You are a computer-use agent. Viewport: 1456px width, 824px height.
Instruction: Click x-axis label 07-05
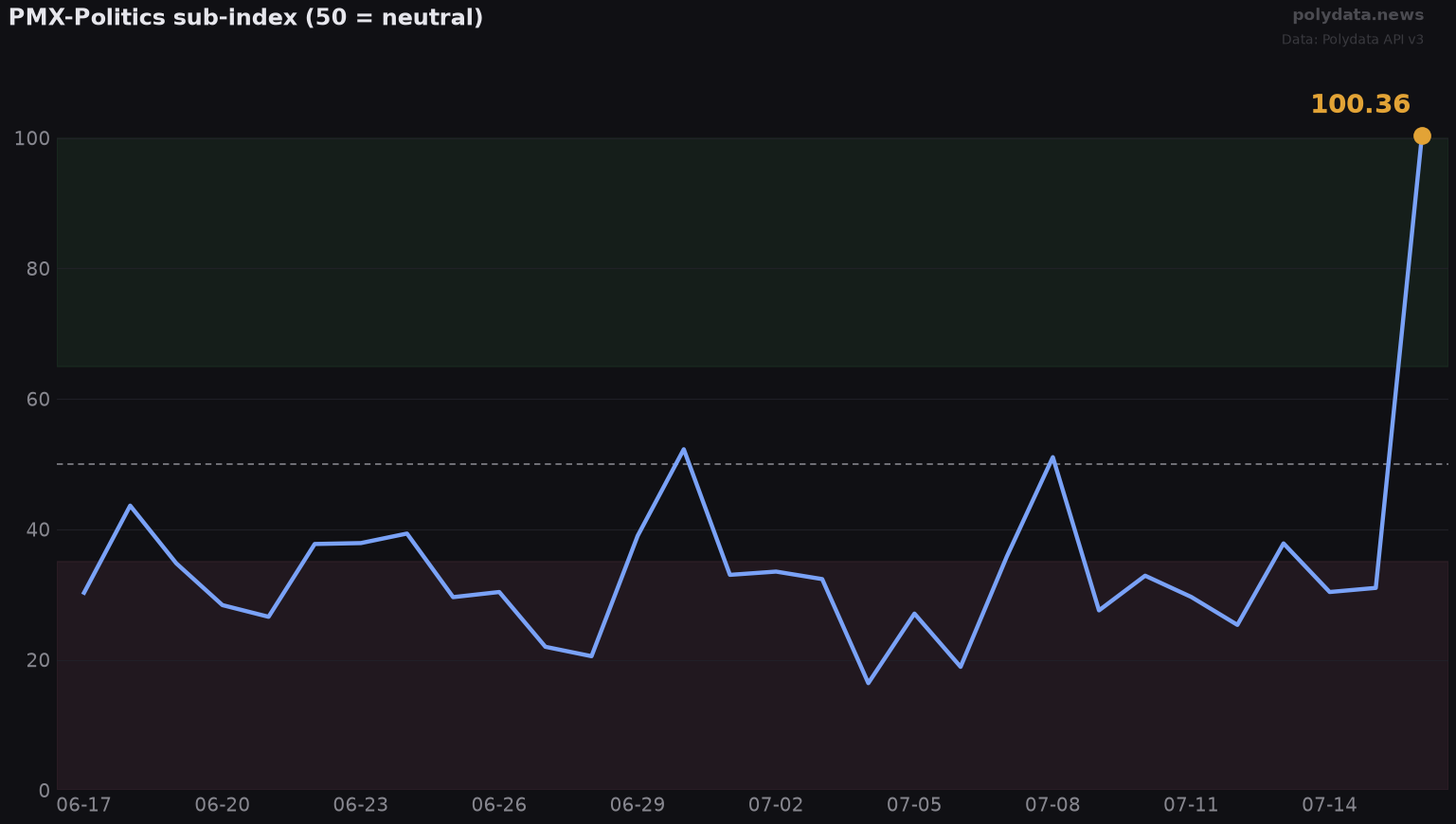[x=914, y=805]
